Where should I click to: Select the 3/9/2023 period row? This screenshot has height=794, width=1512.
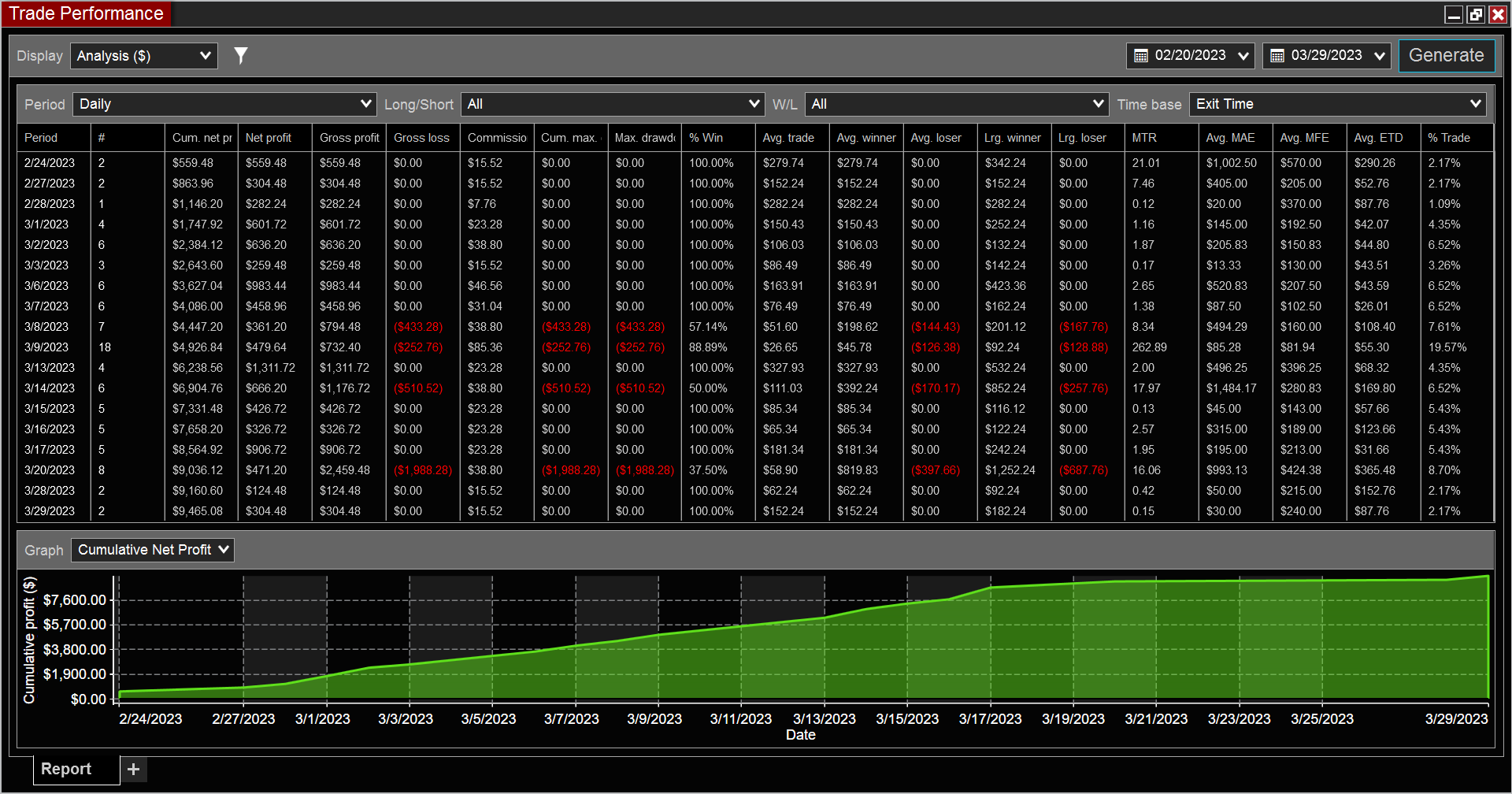click(x=755, y=347)
